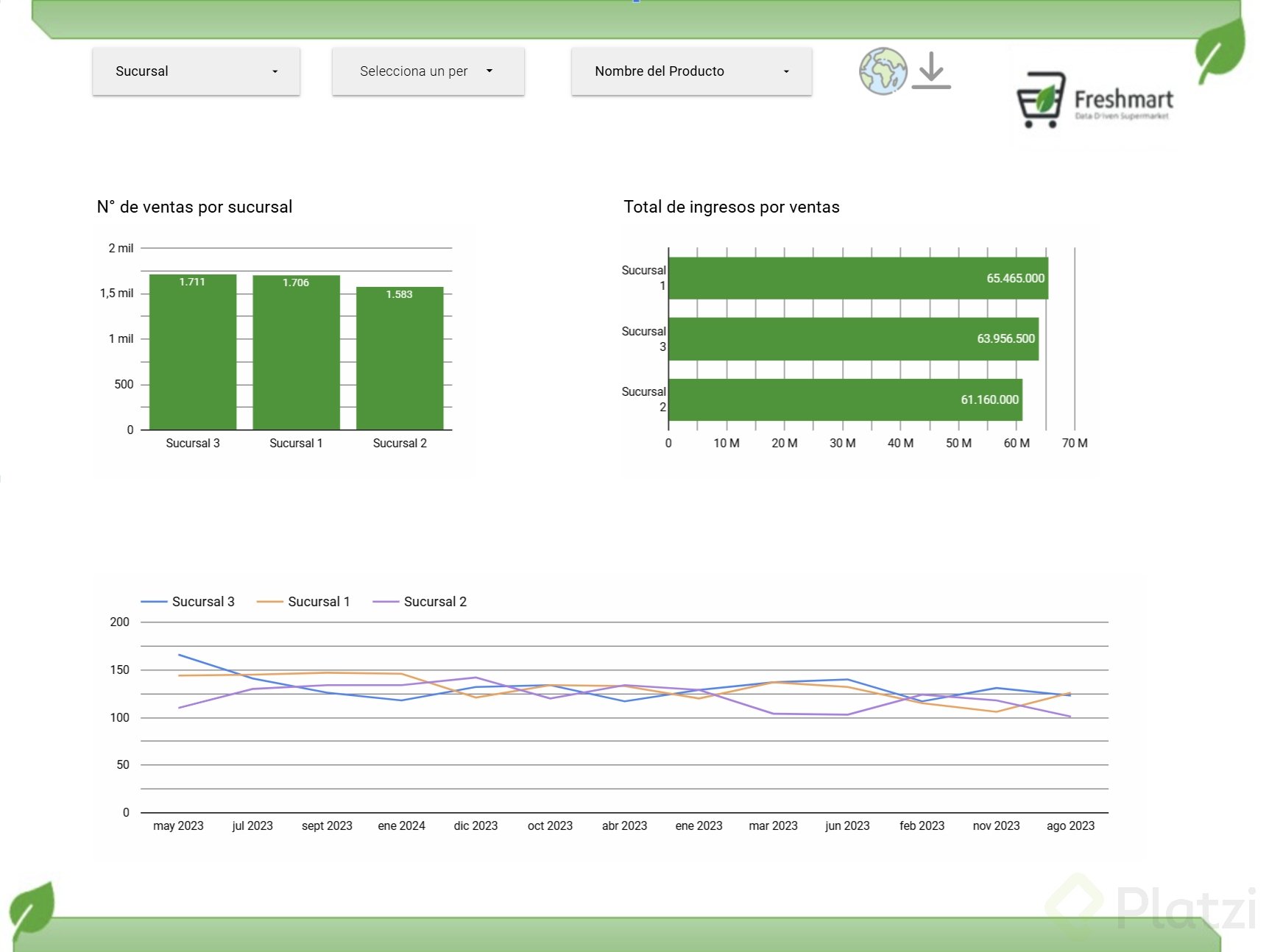The width and height of the screenshot is (1269, 952).
Task: Click the 'nov 2023' axis label
Action: coord(996,825)
